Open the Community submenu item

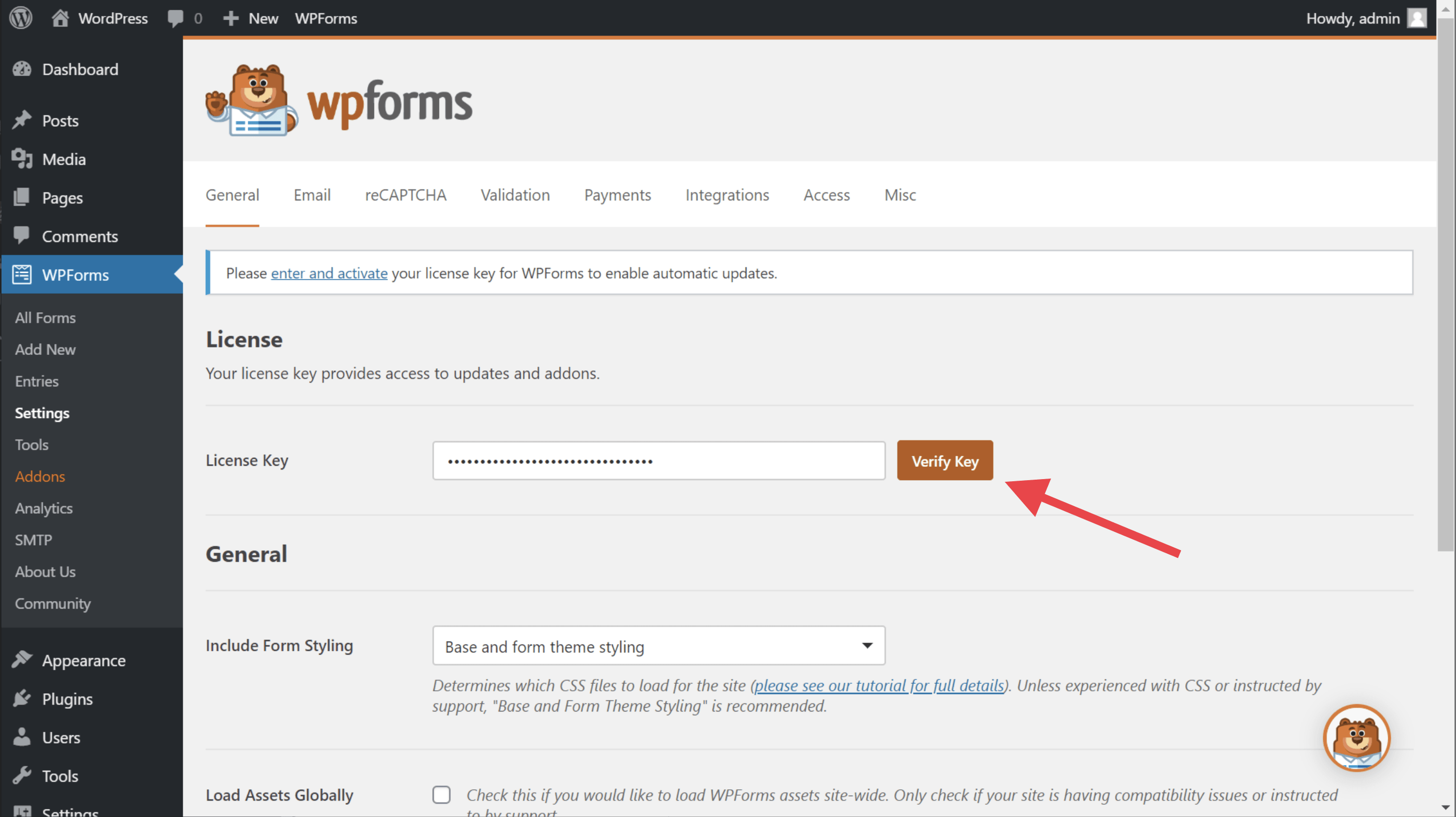click(53, 603)
